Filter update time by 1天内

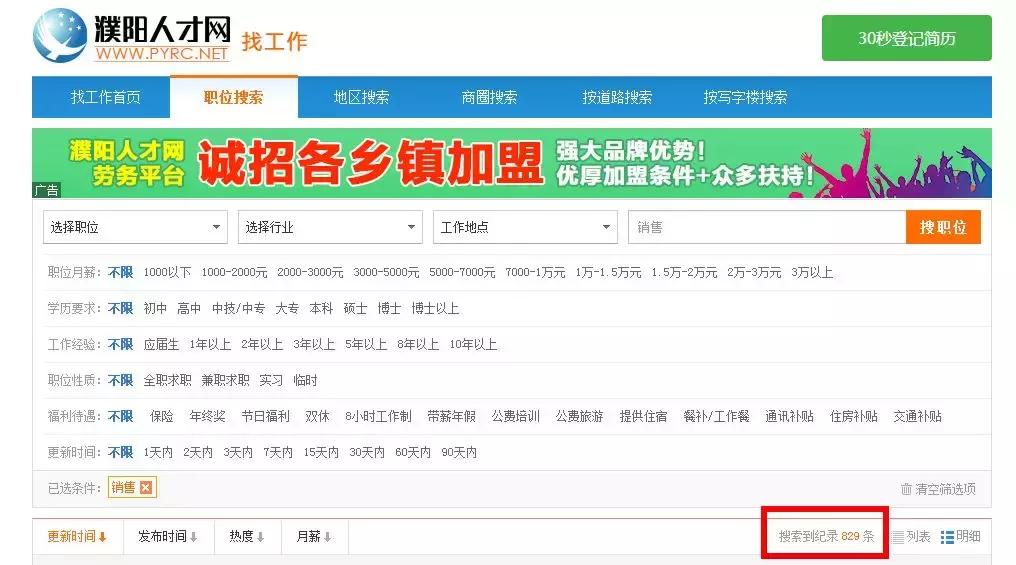pyautogui.click(x=158, y=452)
